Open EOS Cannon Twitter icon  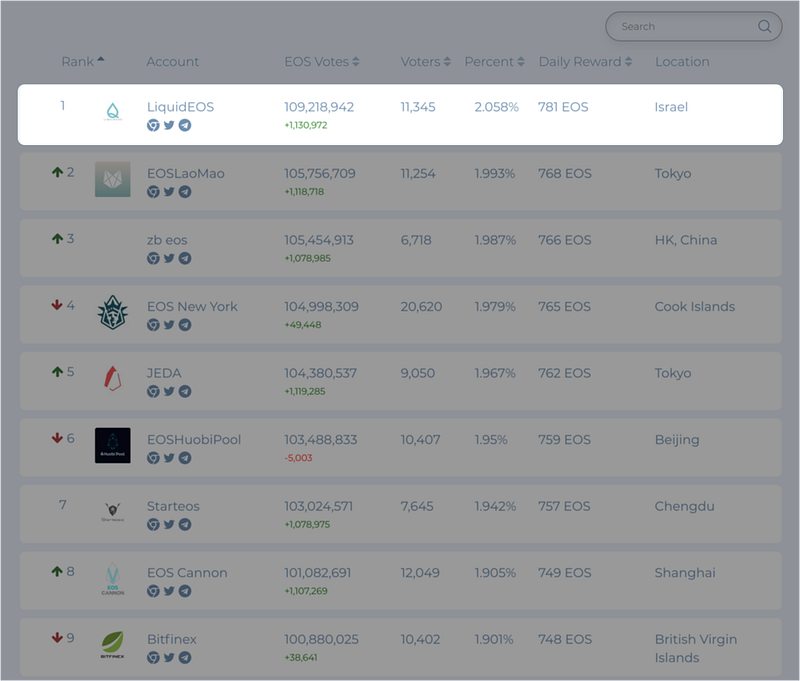click(169, 591)
